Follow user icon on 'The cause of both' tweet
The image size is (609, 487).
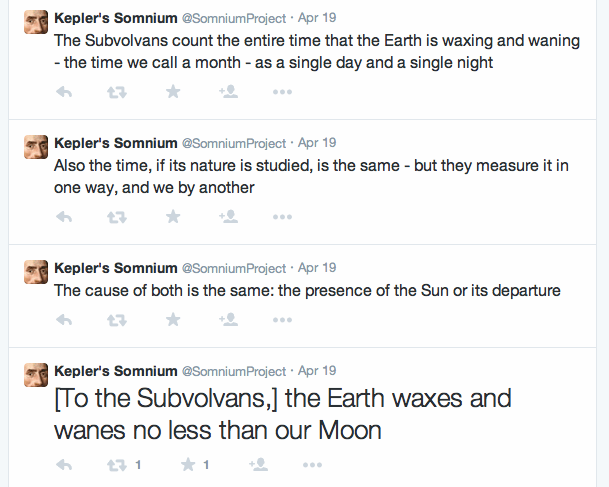(x=228, y=320)
